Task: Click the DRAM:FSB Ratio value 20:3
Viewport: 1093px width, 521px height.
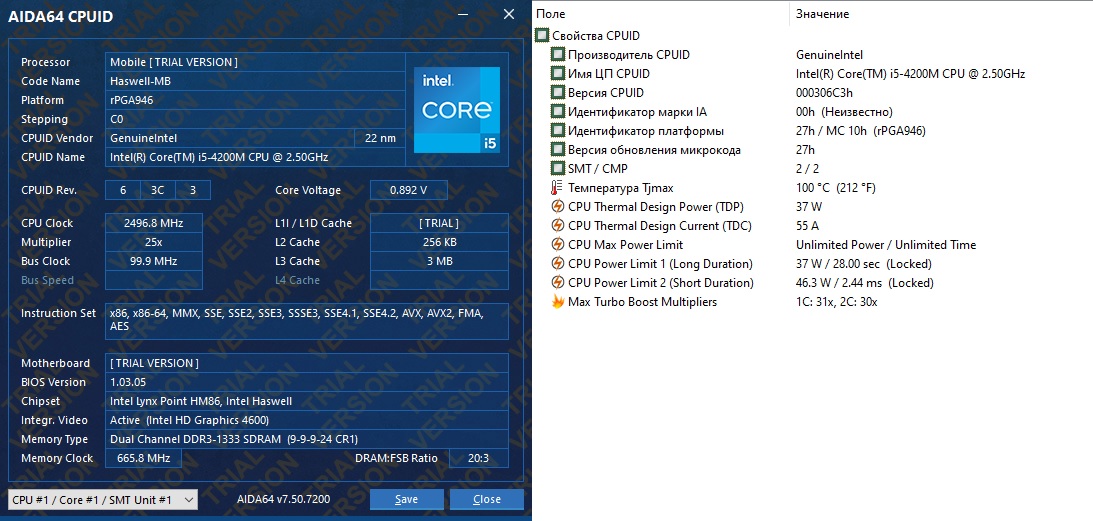Action: point(479,458)
